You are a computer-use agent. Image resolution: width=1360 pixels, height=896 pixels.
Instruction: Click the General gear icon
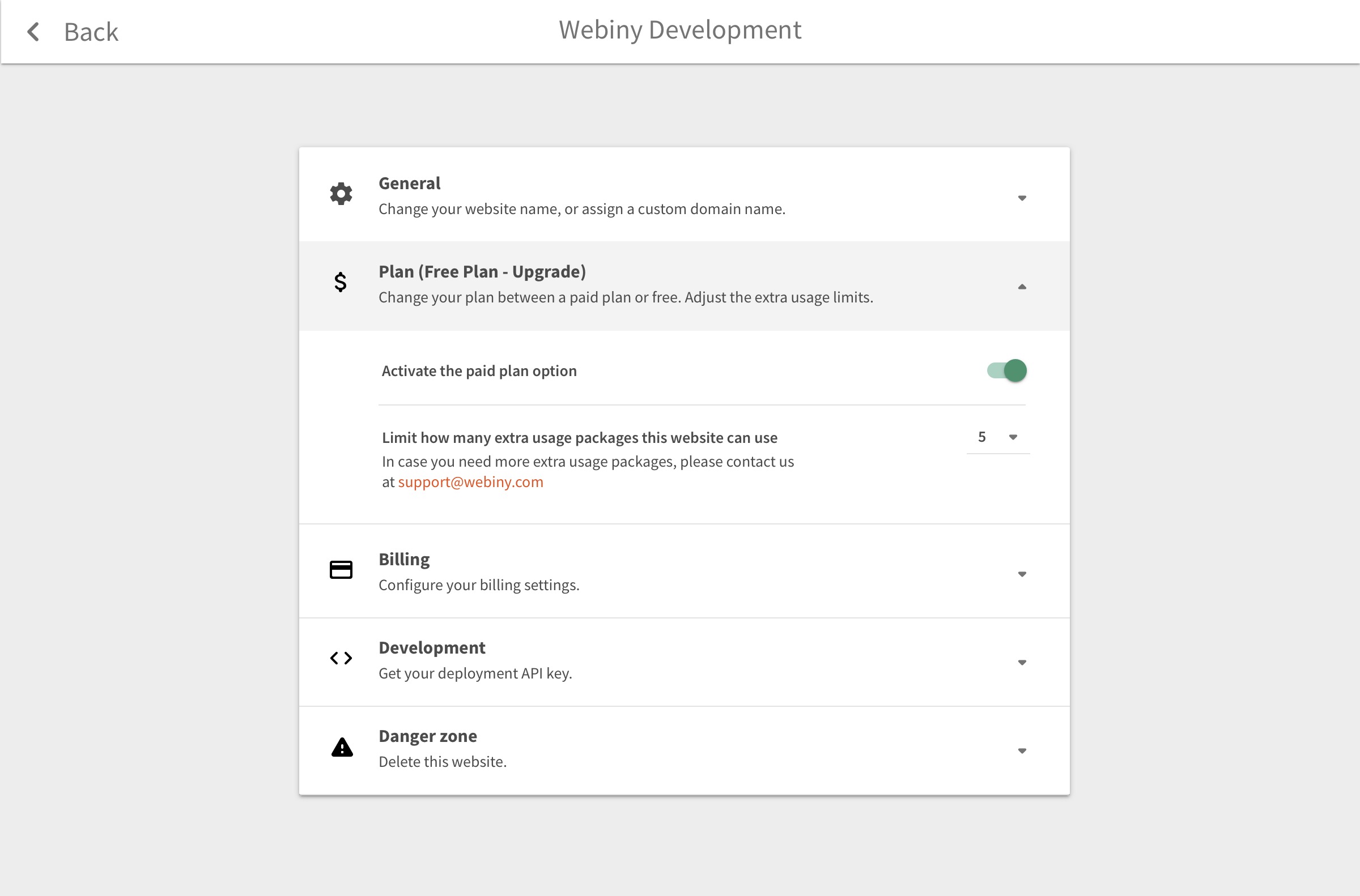click(x=341, y=194)
